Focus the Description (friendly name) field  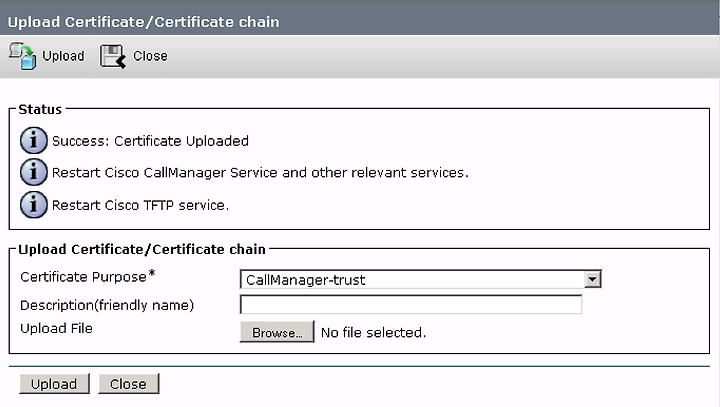point(411,305)
